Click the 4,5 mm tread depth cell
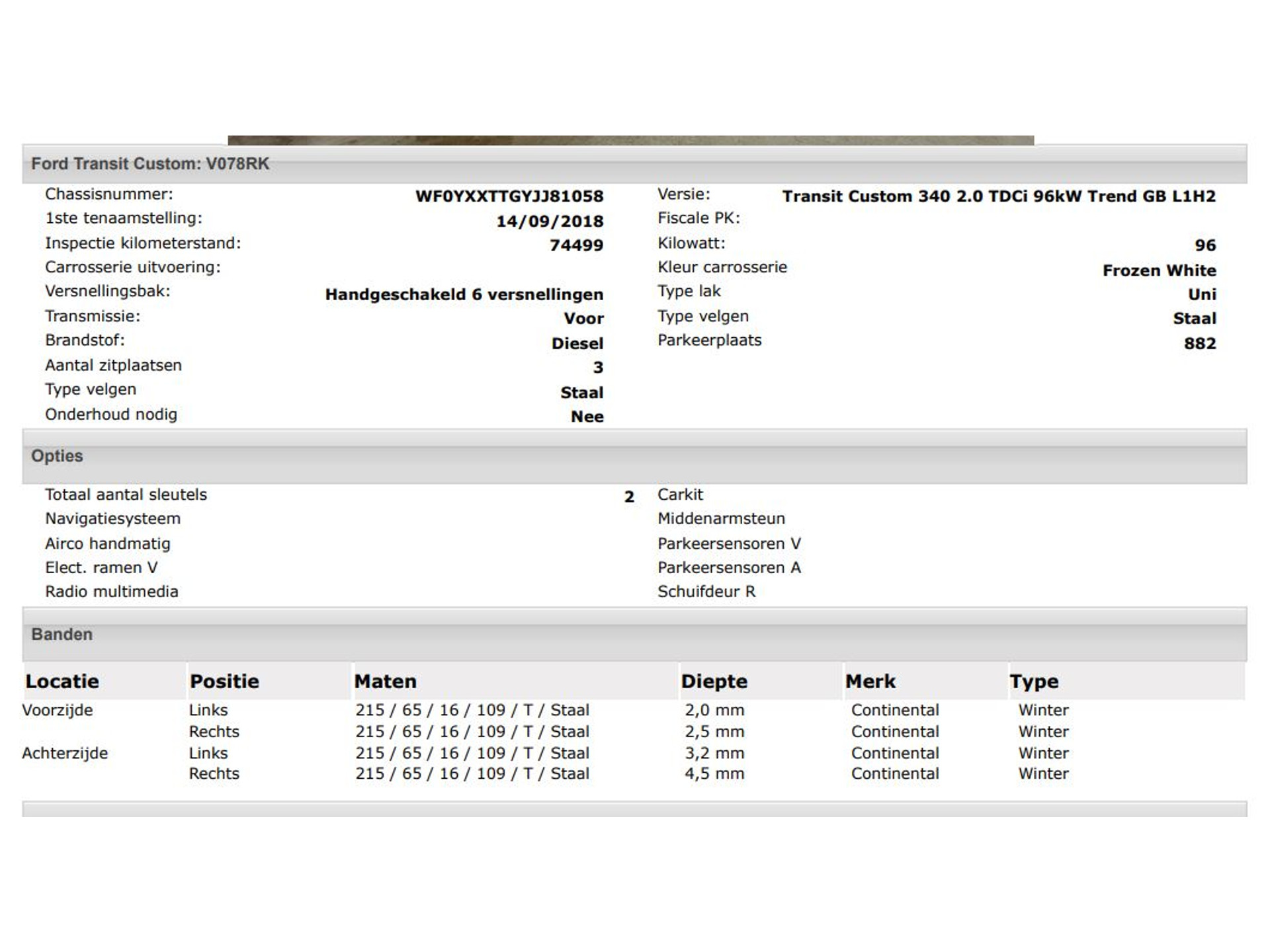The image size is (1270, 952). point(714,773)
